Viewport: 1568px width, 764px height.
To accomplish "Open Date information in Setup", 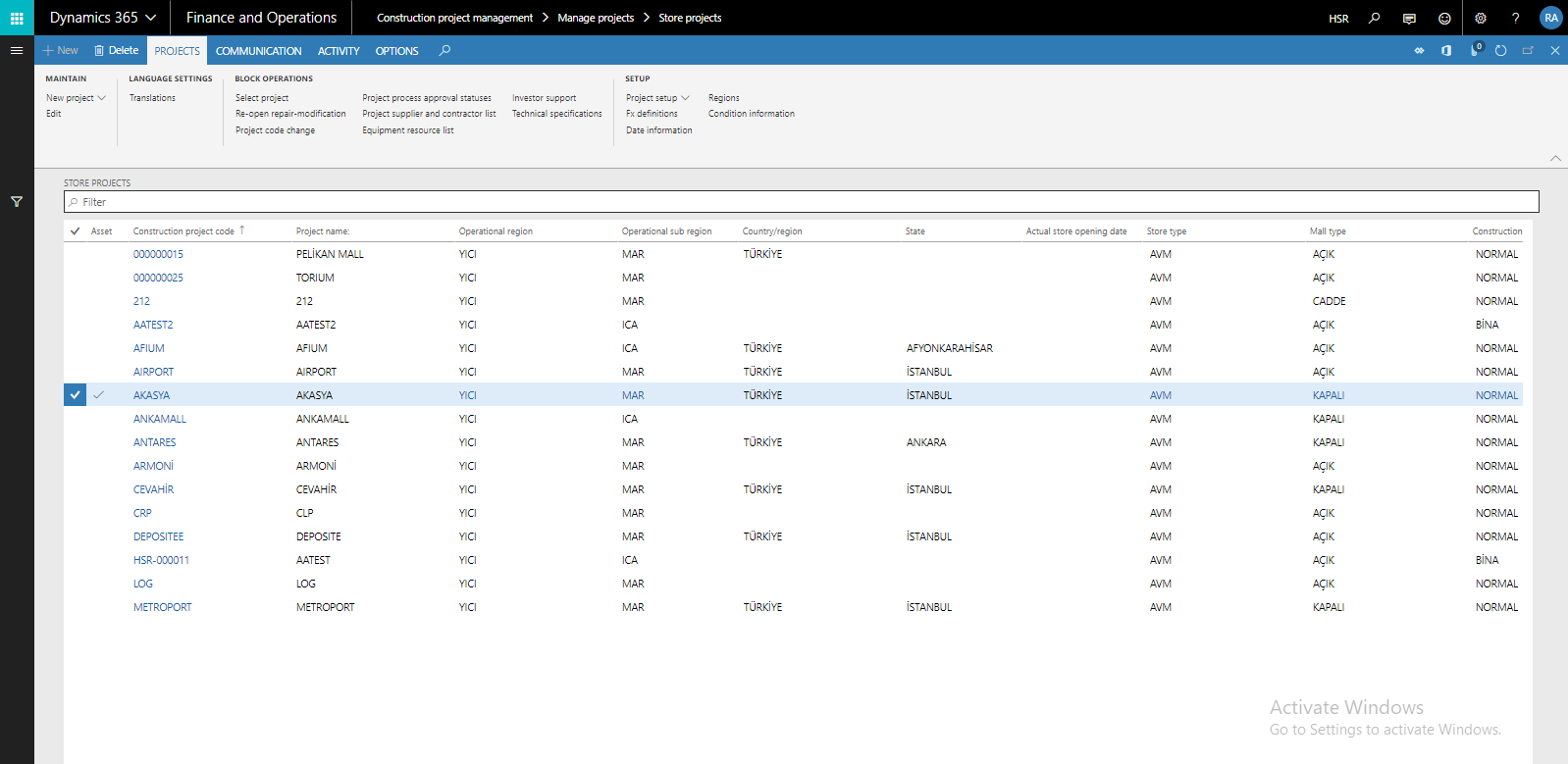I will click(x=658, y=130).
